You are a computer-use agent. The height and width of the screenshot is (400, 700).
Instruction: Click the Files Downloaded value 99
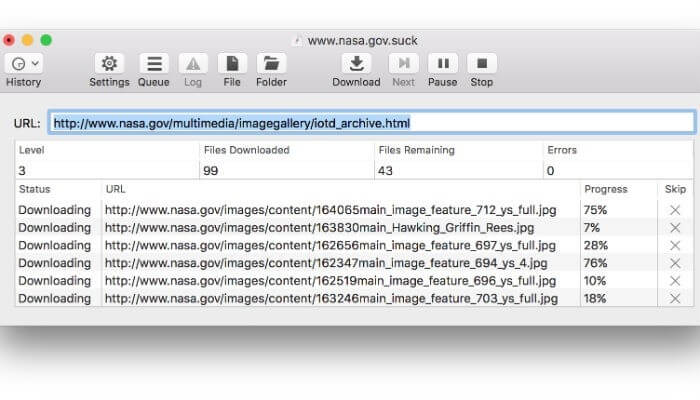pos(210,171)
